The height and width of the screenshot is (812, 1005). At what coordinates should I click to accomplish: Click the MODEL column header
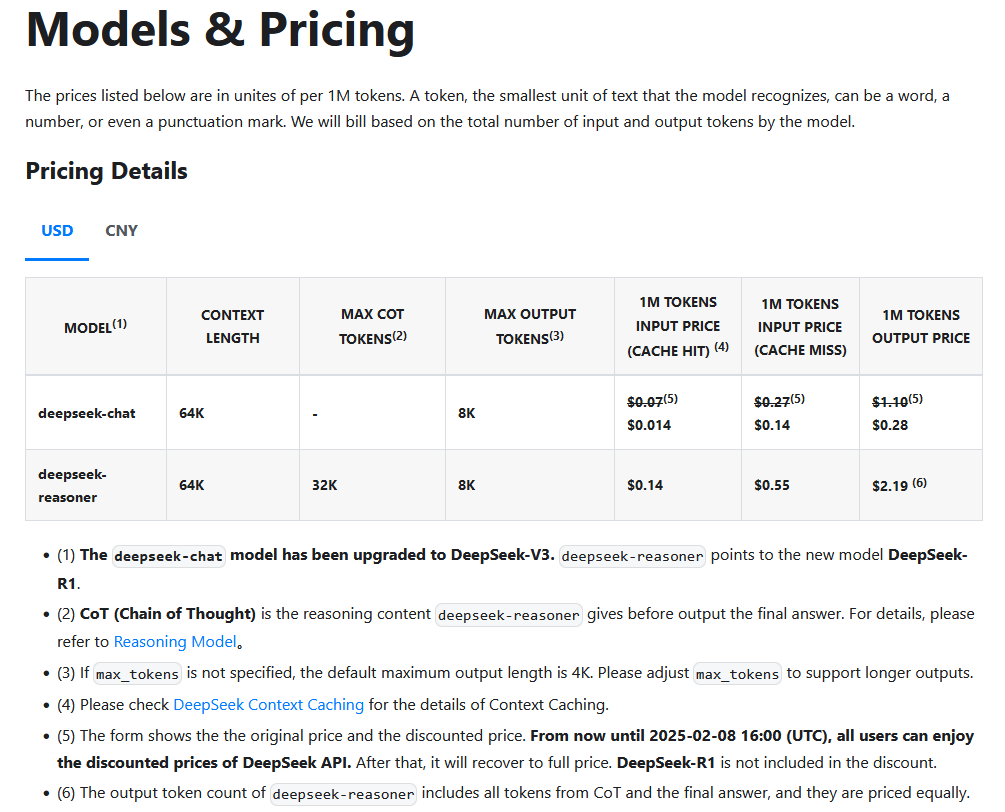click(96, 327)
